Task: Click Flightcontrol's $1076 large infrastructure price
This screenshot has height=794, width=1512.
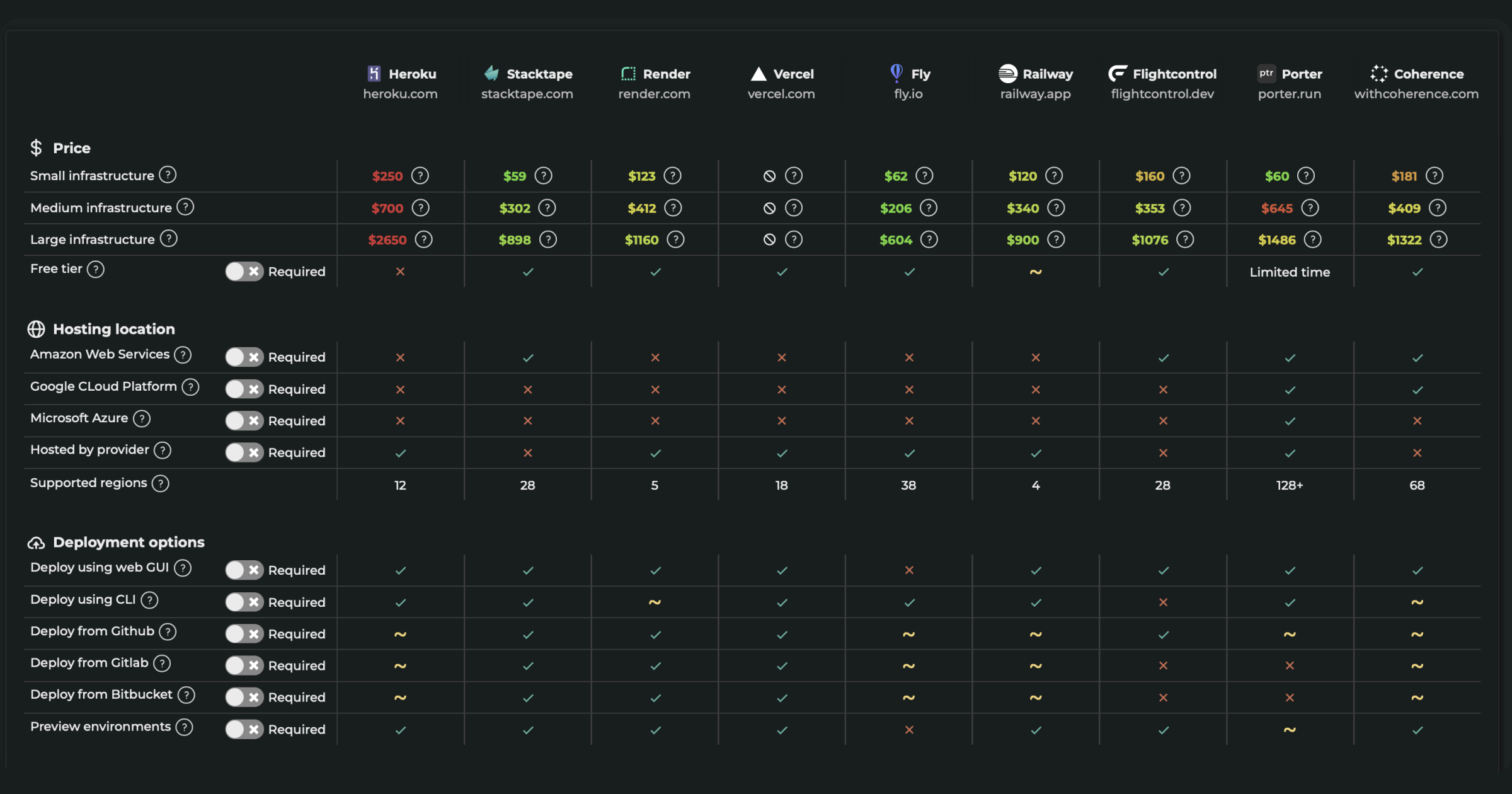Action: [1150, 240]
